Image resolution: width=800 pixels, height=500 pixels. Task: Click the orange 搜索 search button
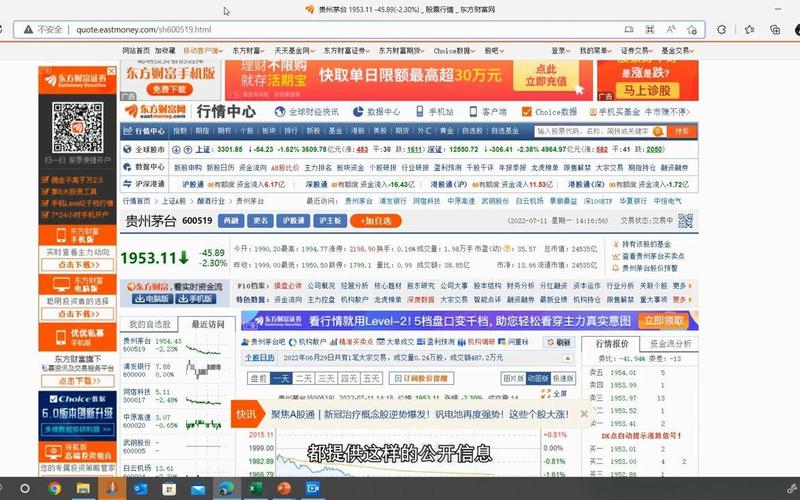point(682,131)
